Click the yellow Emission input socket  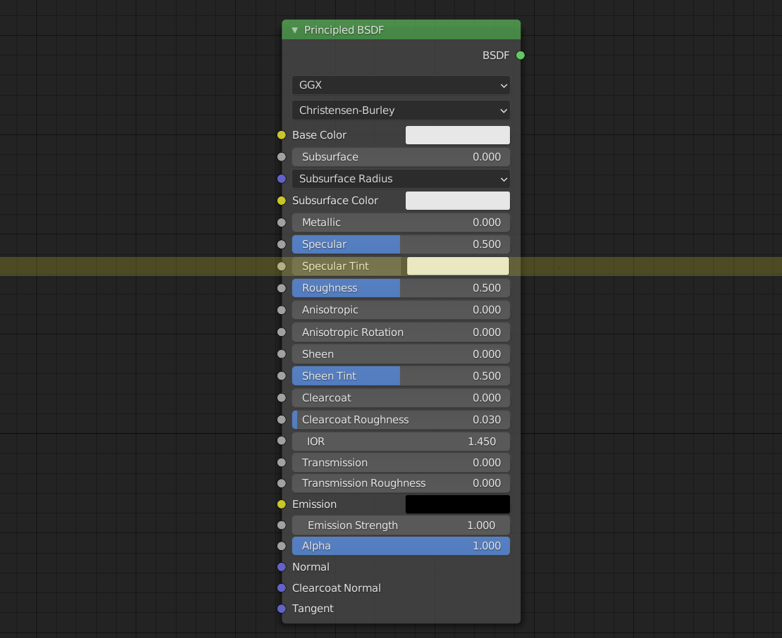[281, 504]
